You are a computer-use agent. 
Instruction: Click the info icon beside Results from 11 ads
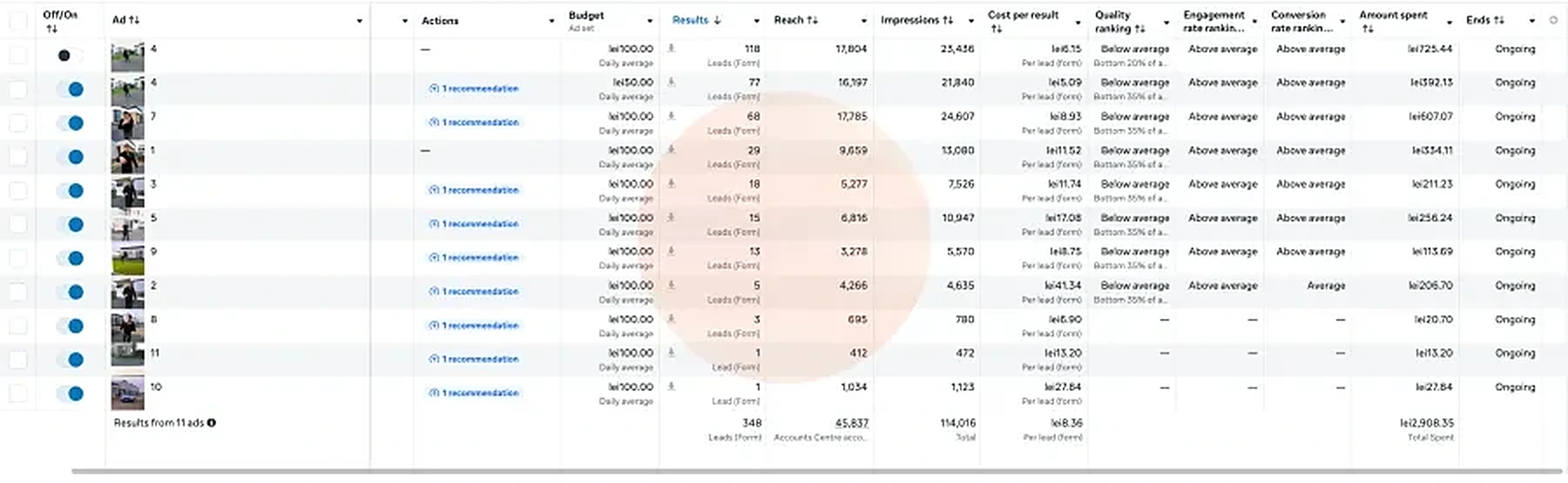coord(212,423)
